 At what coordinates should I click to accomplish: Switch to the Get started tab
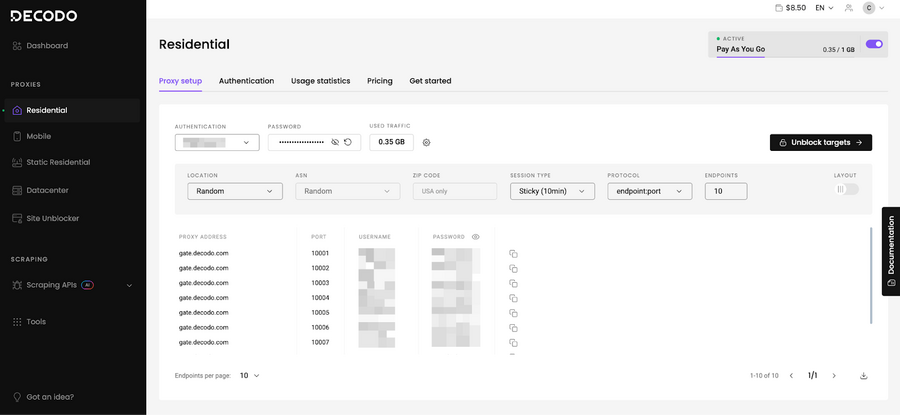coord(430,81)
